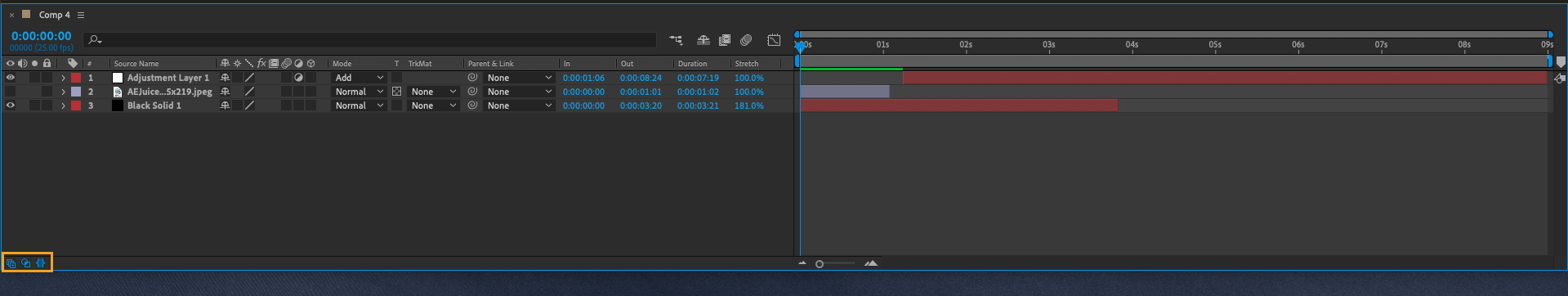Click the search magnifier icon
This screenshot has height=296, width=1568.
tap(95, 39)
